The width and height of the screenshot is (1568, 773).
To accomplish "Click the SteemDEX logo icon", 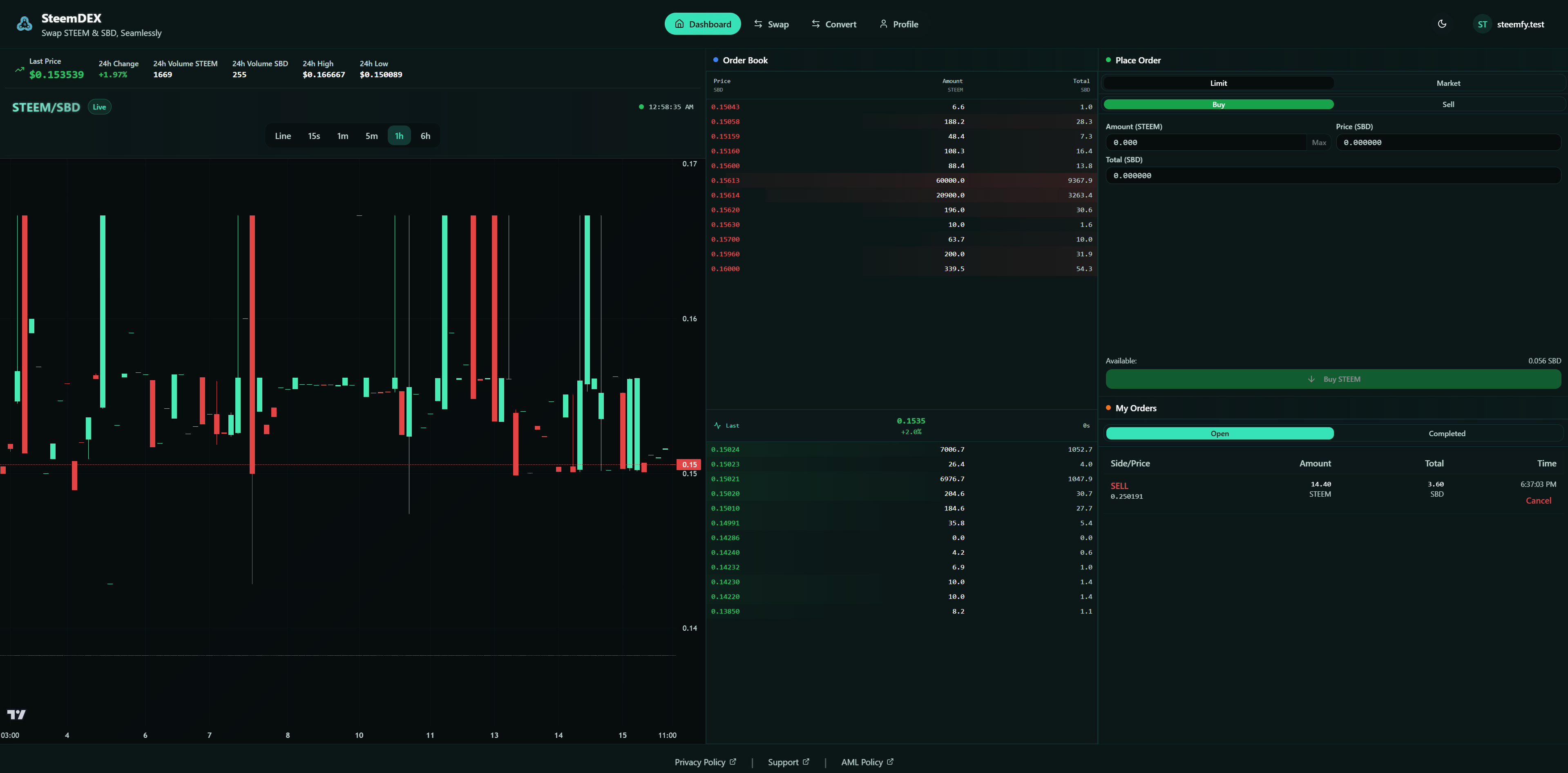I will (x=25, y=25).
